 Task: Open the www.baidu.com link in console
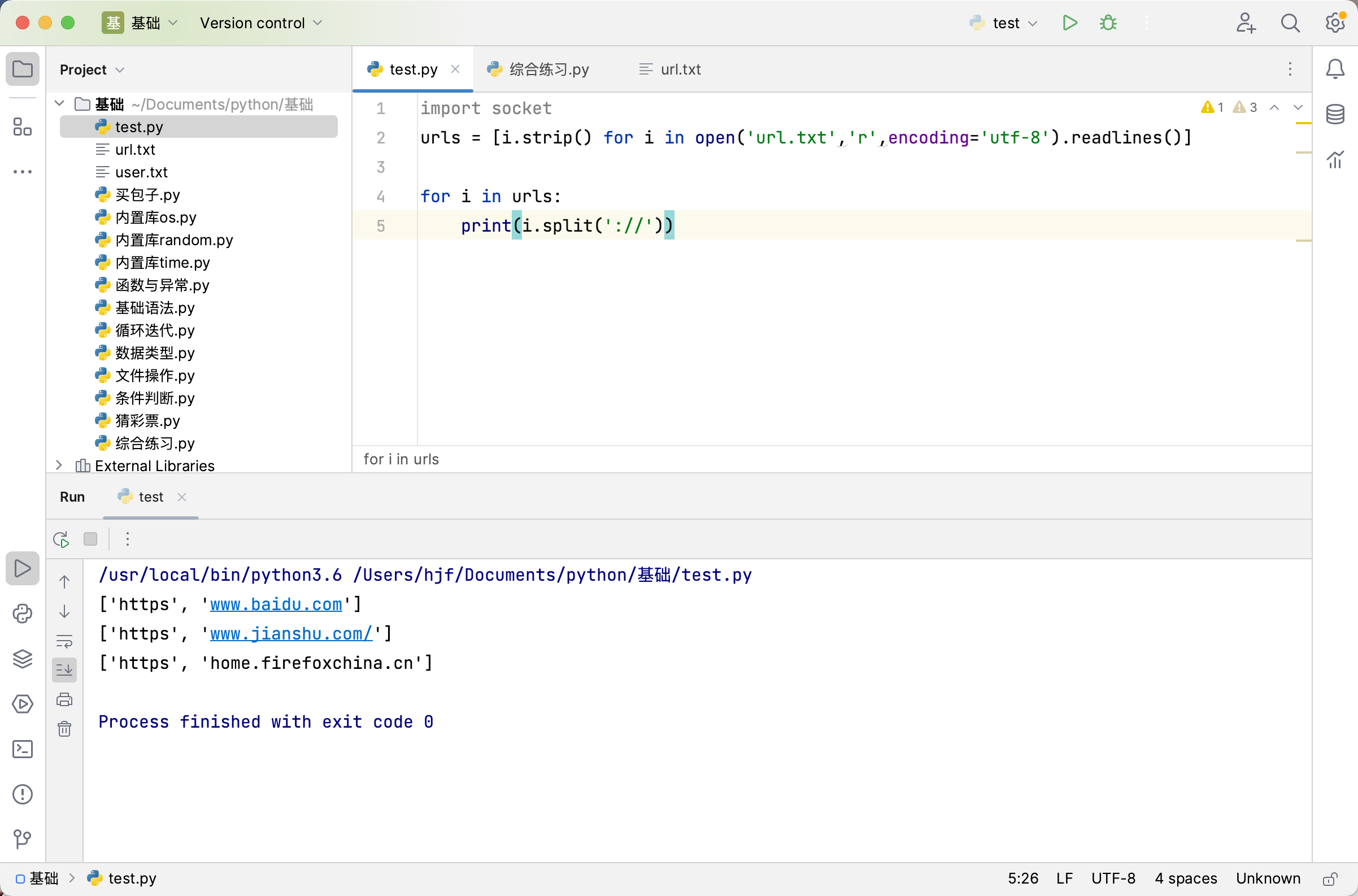click(x=276, y=604)
